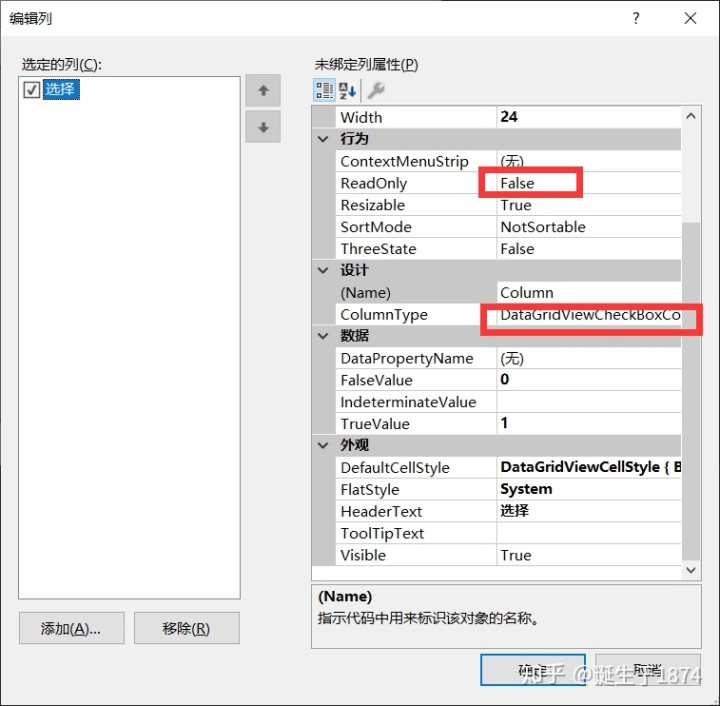Close the 编辑列 dialog
The image size is (720, 706).
pyautogui.click(x=690, y=18)
